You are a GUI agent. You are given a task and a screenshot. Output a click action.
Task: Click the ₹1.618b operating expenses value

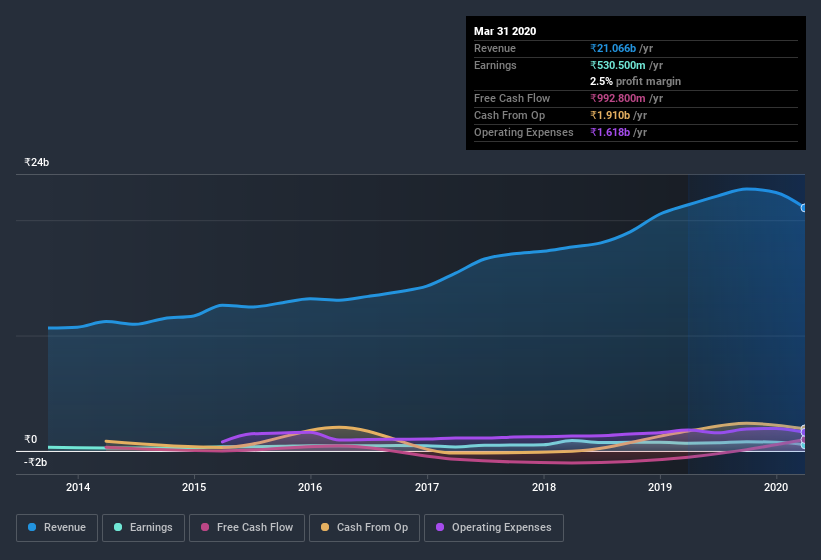pyautogui.click(x=610, y=132)
